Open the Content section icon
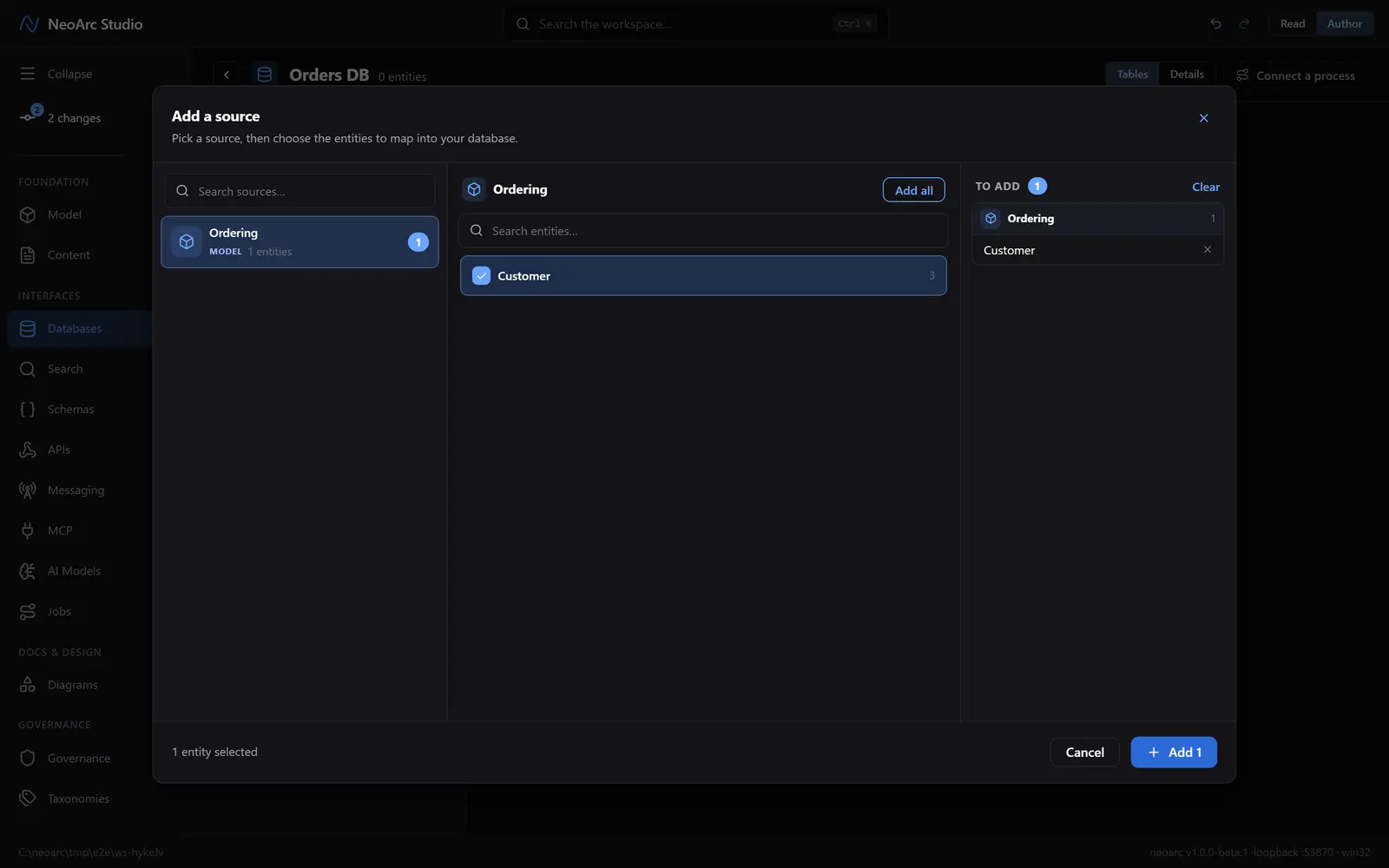 (28, 255)
